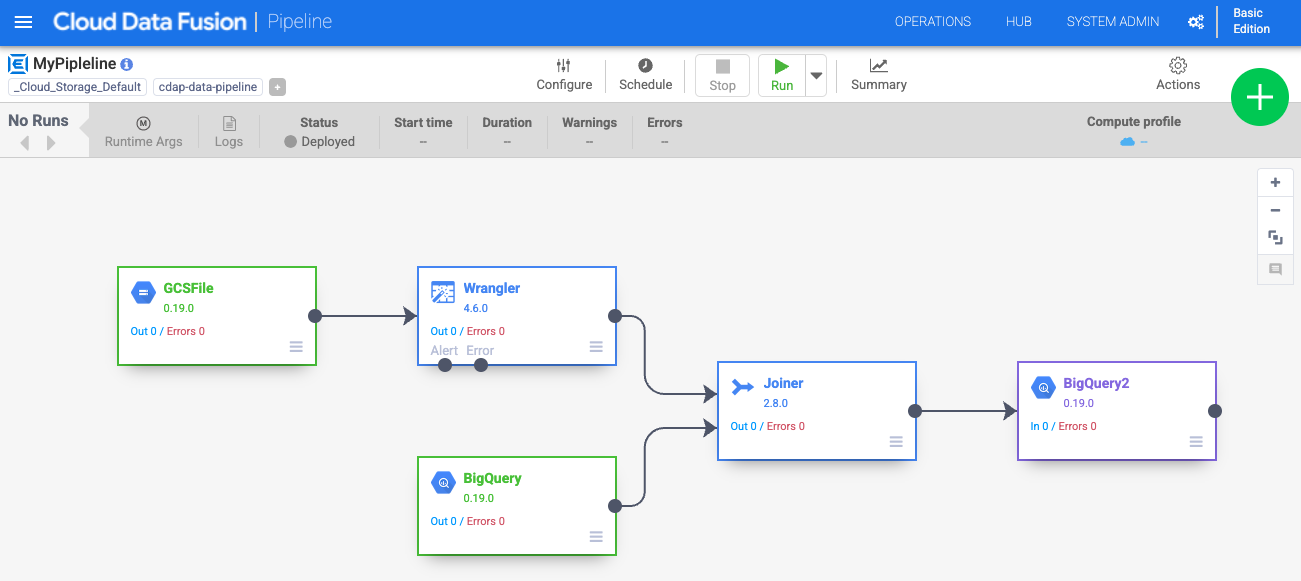1301x581 pixels.
Task: Open pipeline Summary chart
Action: point(879,75)
